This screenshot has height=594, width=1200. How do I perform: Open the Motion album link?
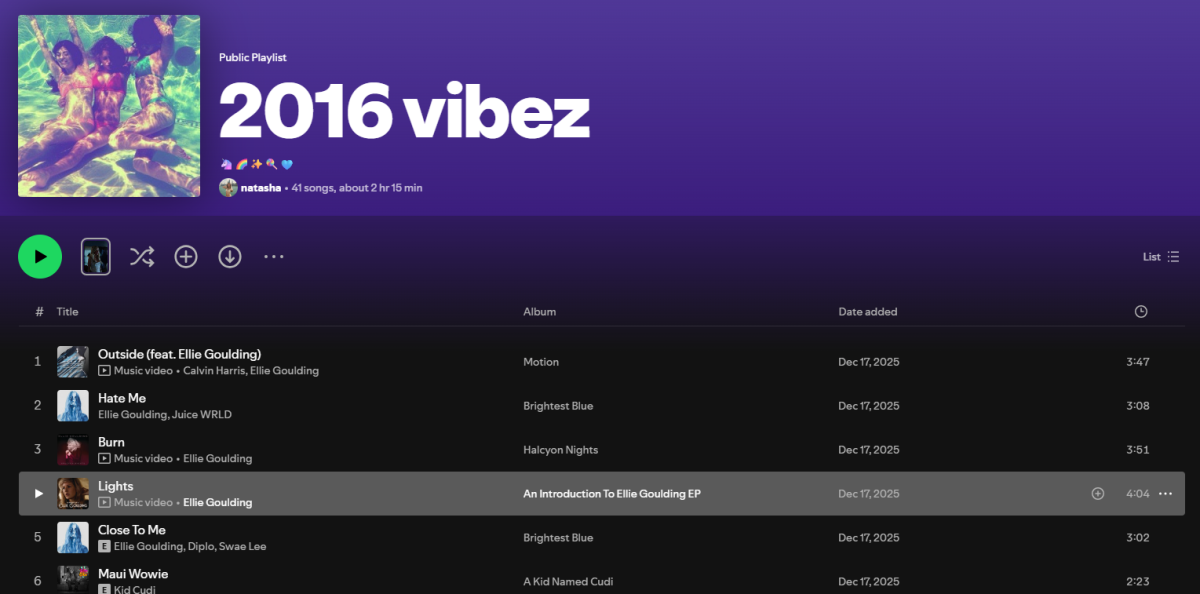click(x=541, y=362)
